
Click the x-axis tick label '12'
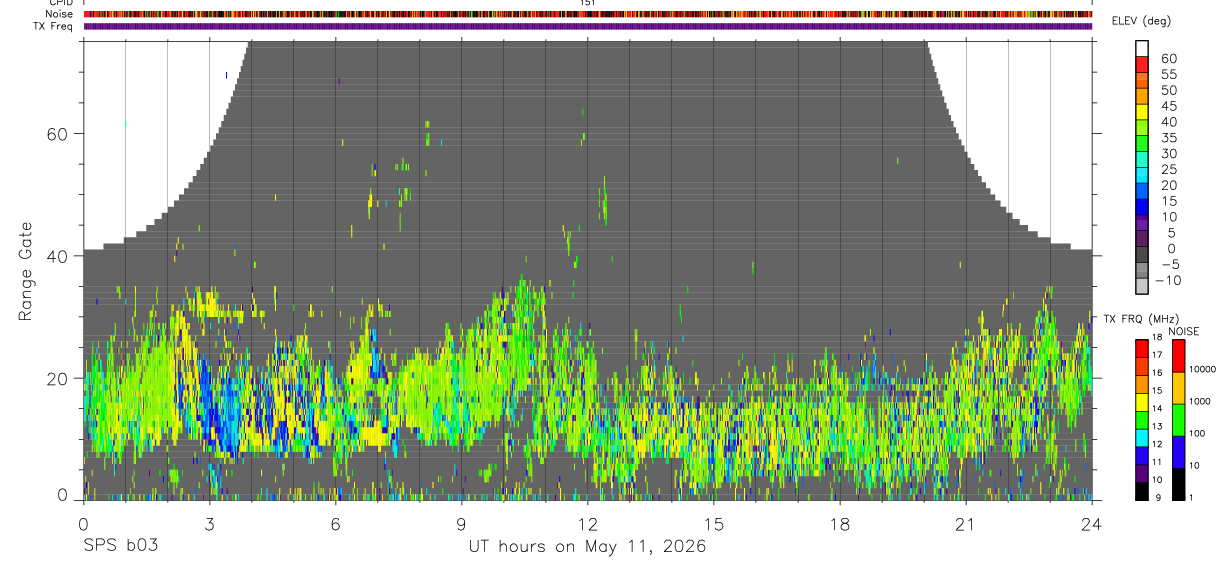pyautogui.click(x=588, y=523)
